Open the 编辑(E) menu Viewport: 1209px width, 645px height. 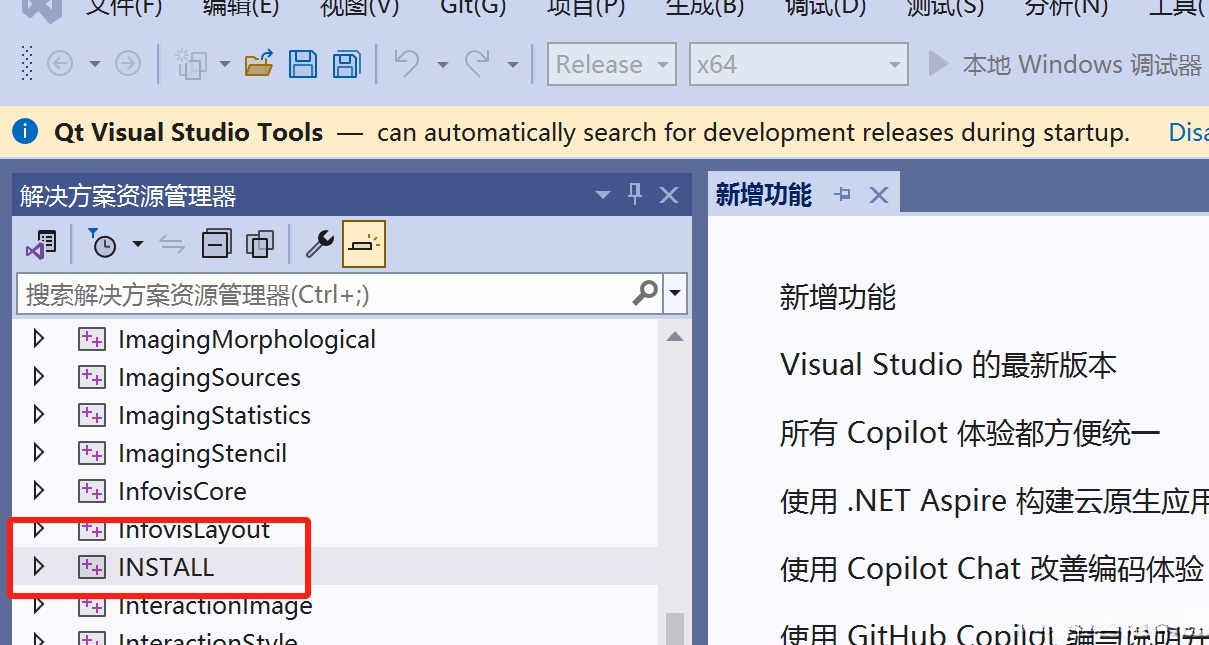pos(241,8)
